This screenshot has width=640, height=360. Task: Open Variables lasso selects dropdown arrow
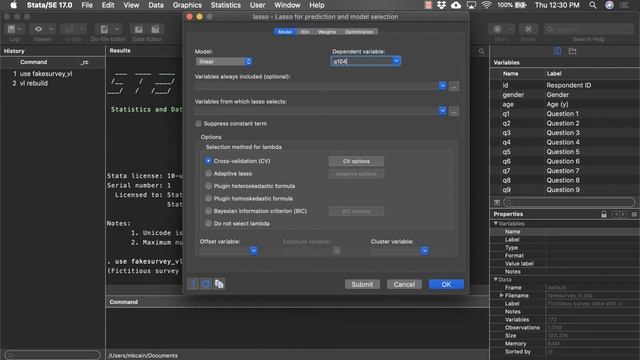pos(442,111)
